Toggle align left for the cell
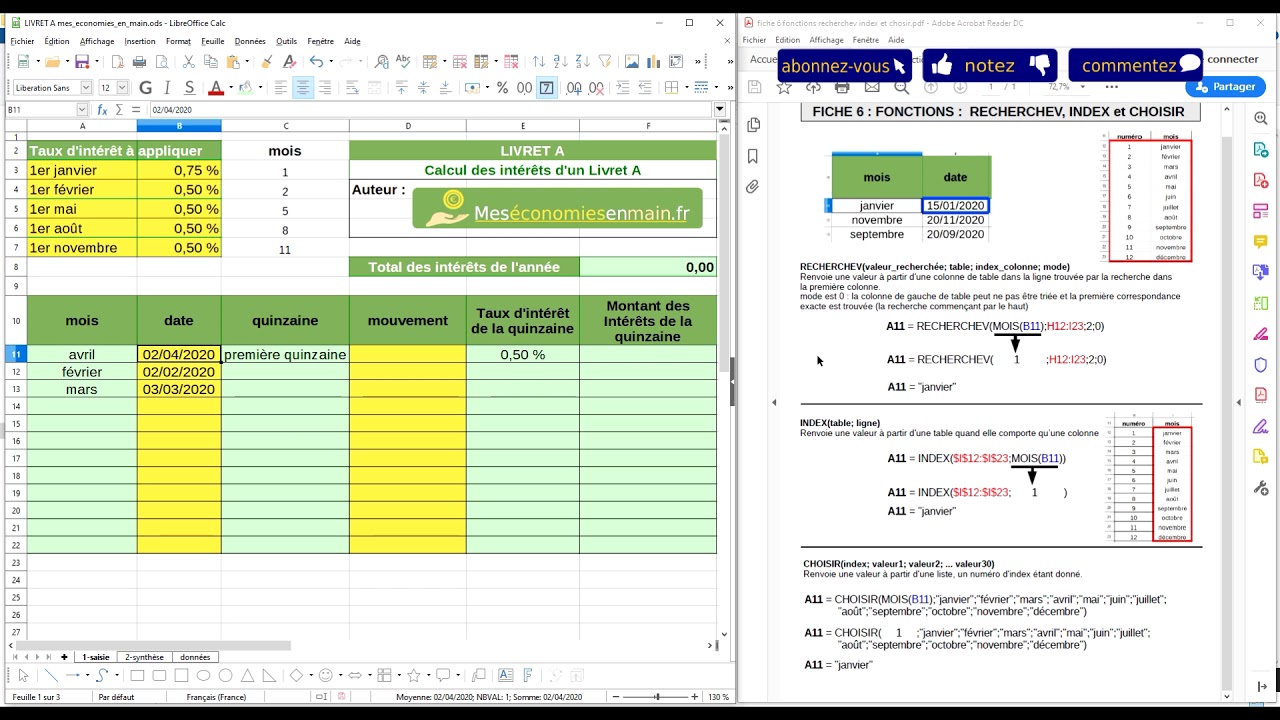1280x720 pixels. point(280,88)
